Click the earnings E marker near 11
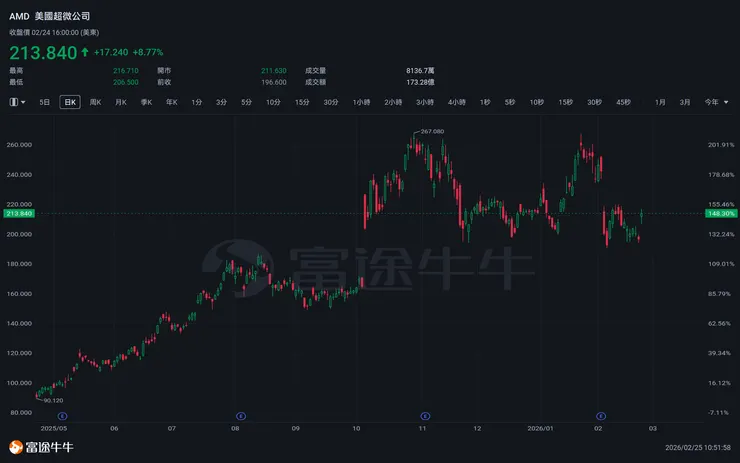Viewport: 740px width, 463px height. (x=425, y=416)
